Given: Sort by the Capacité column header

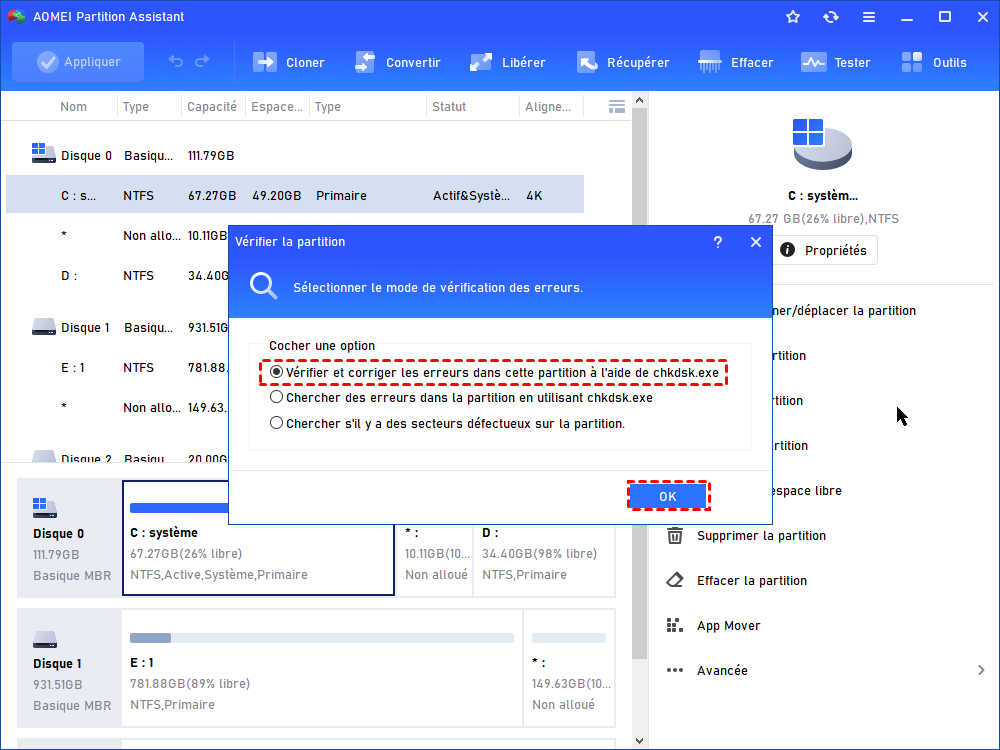Looking at the screenshot, I should [212, 107].
